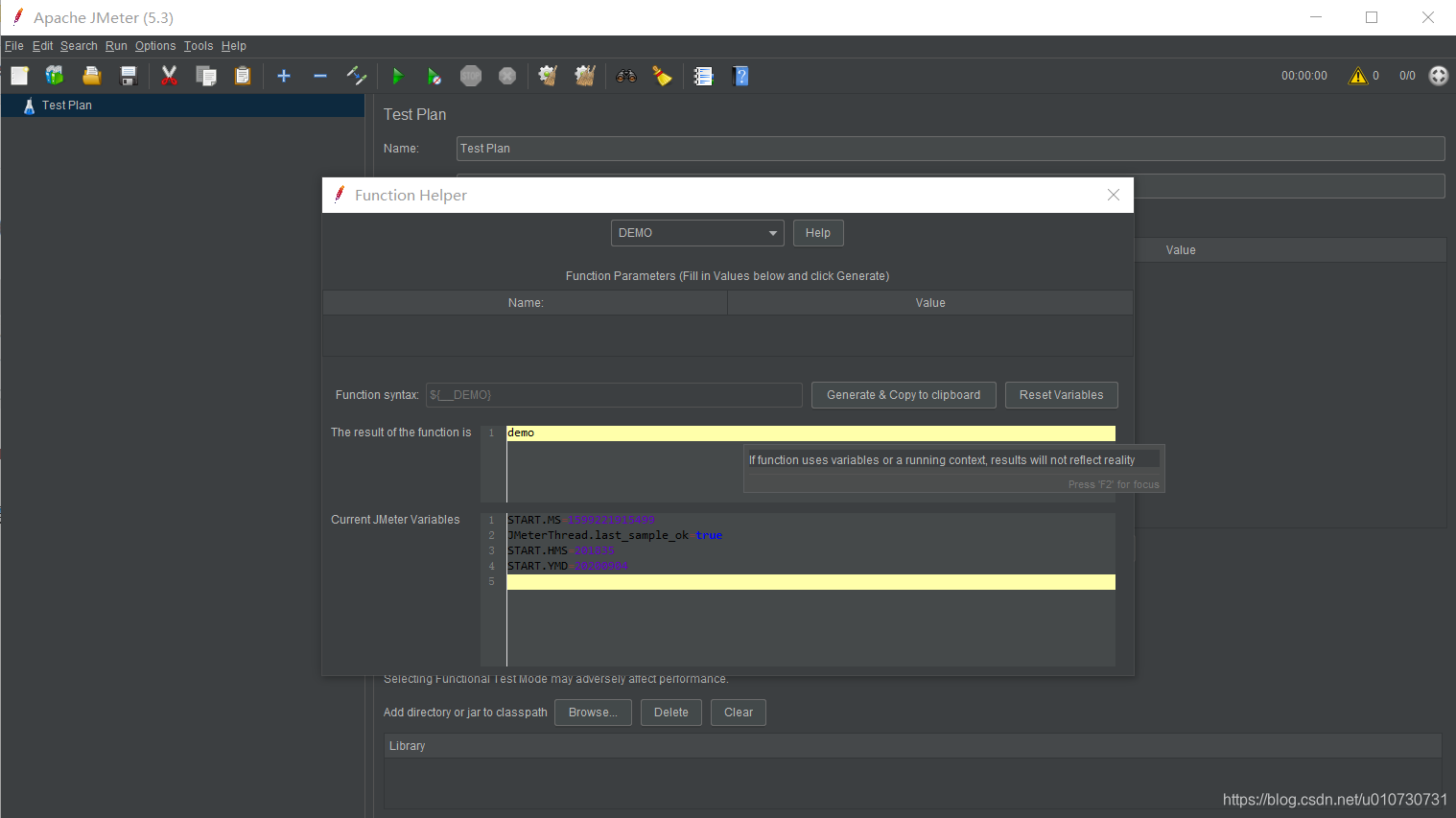The image size is (1456, 818).
Task: Open the Edit menu
Action: [42, 46]
